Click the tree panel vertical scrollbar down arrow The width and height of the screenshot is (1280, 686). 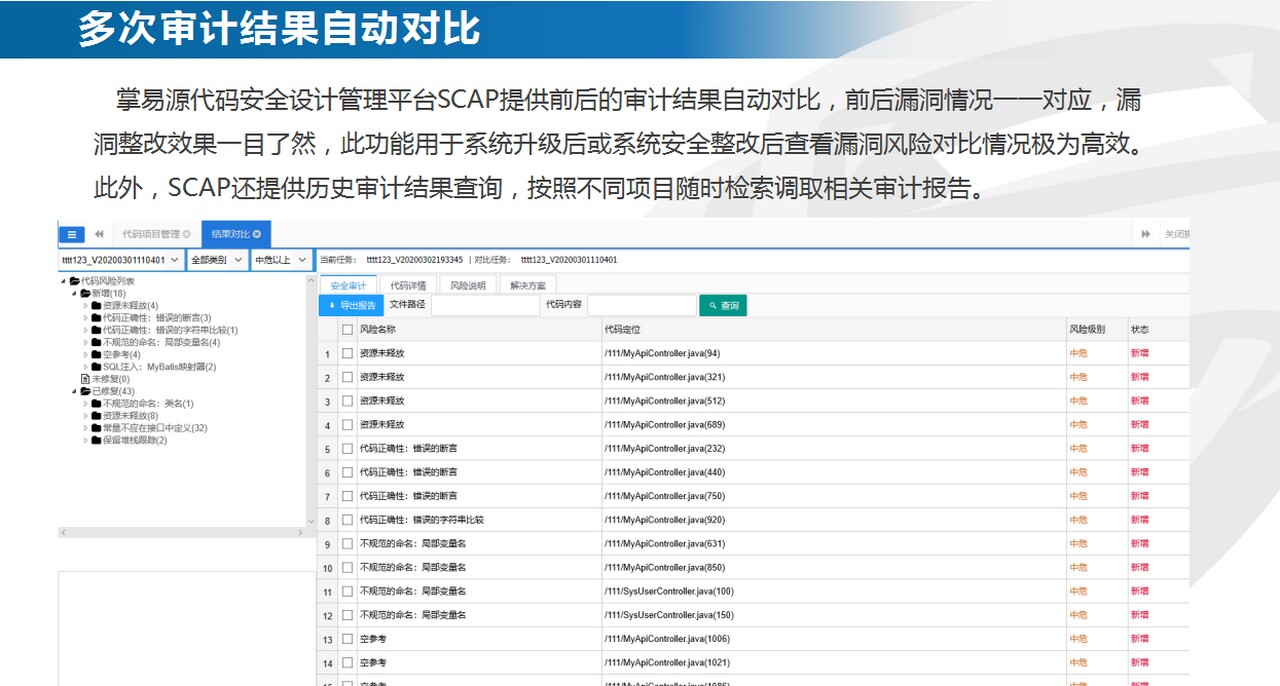tap(311, 521)
